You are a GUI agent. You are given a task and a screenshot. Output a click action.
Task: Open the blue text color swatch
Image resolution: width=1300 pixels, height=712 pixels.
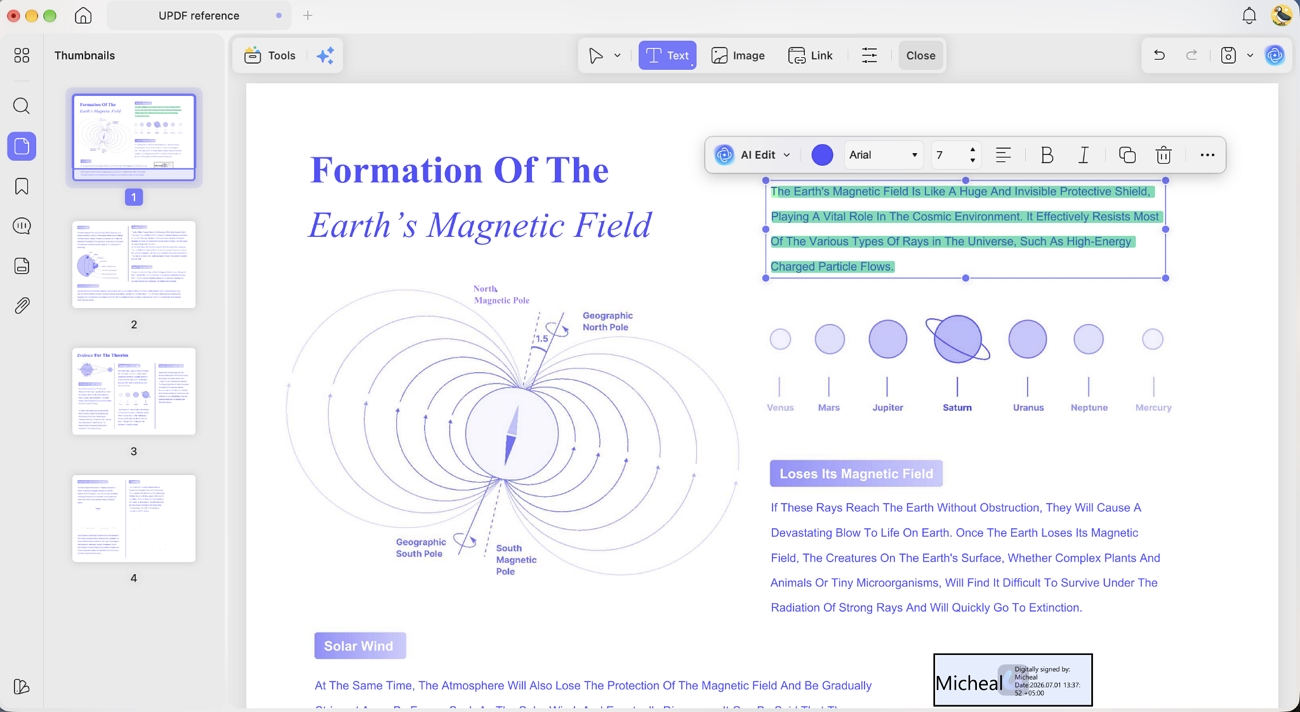822,155
